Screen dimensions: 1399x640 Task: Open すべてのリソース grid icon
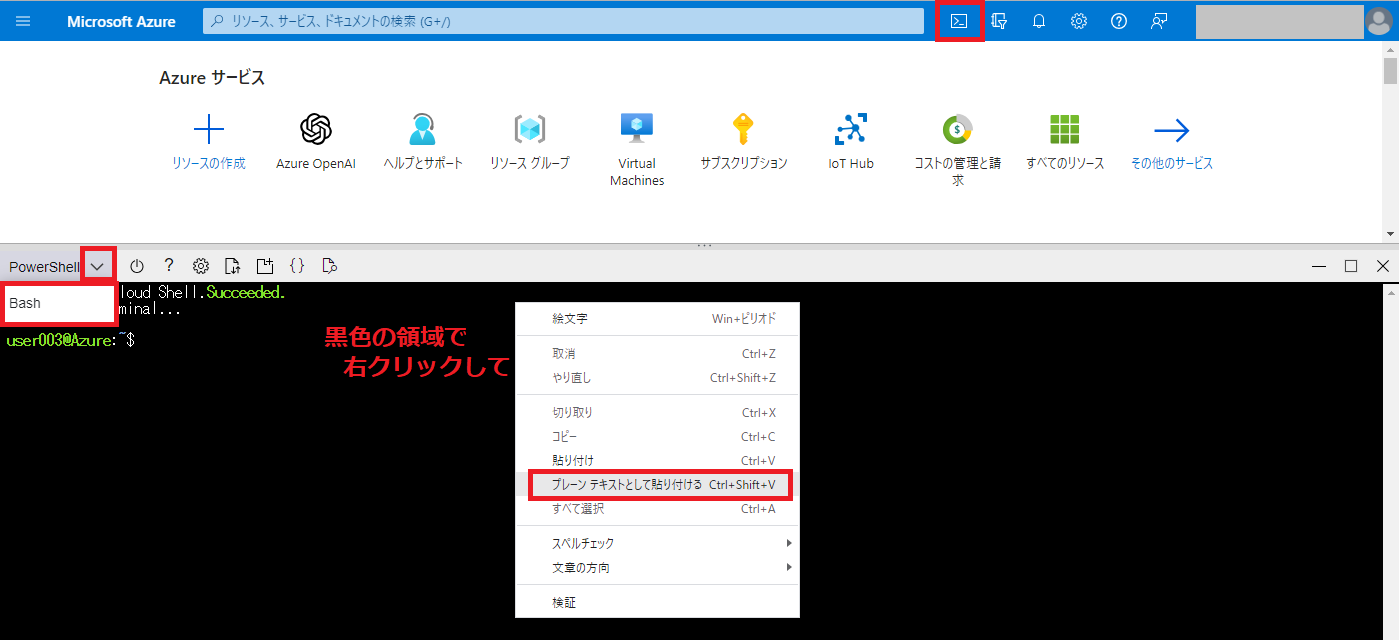1065,130
